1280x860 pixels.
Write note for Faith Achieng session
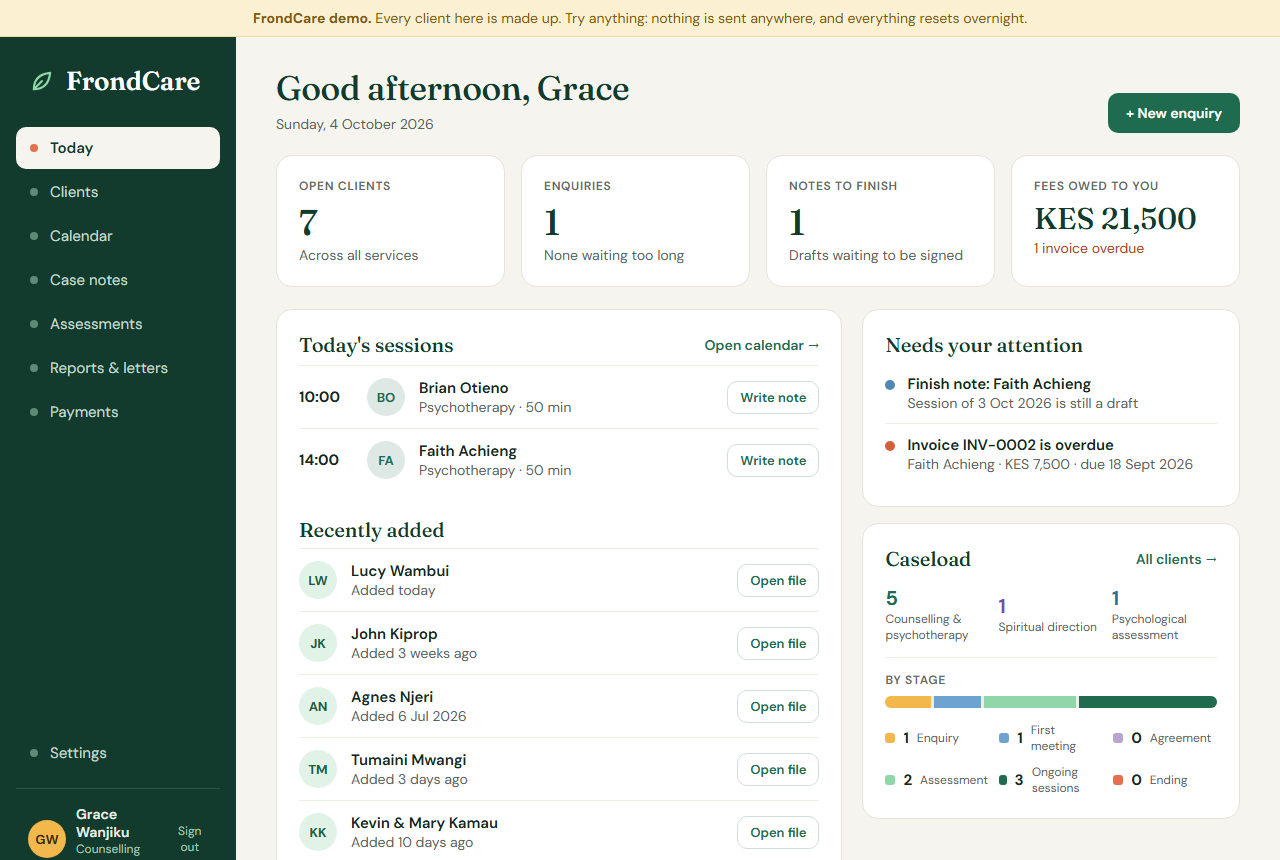[773, 460]
